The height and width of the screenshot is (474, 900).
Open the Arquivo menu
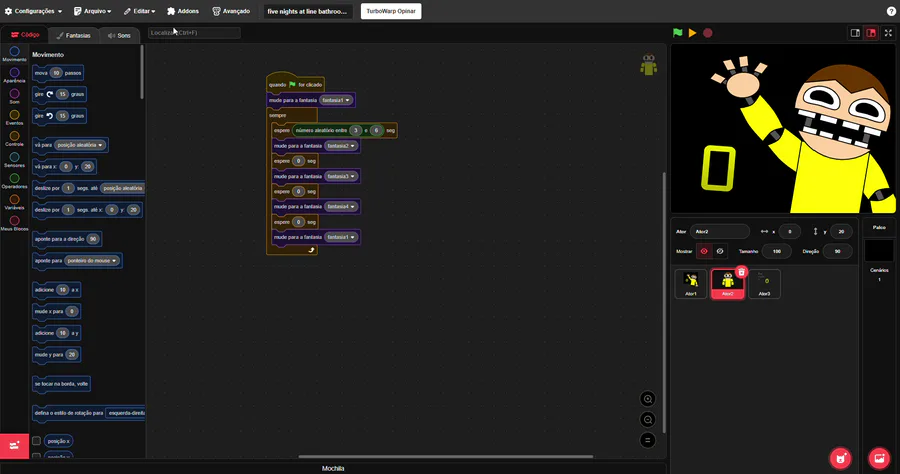coord(92,11)
